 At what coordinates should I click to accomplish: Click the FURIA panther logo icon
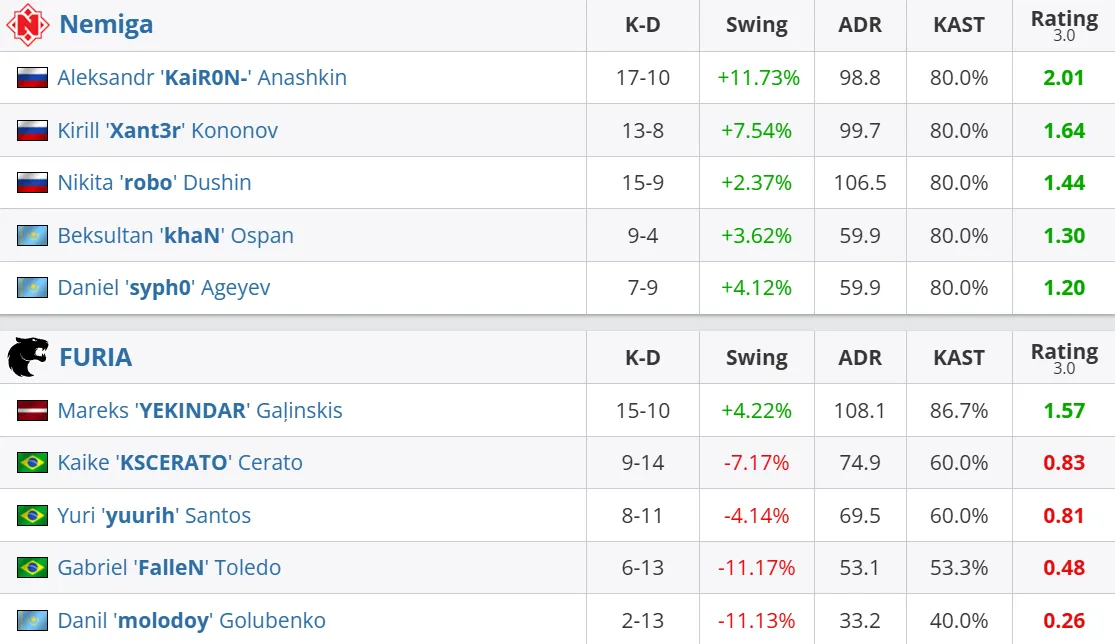click(28, 357)
